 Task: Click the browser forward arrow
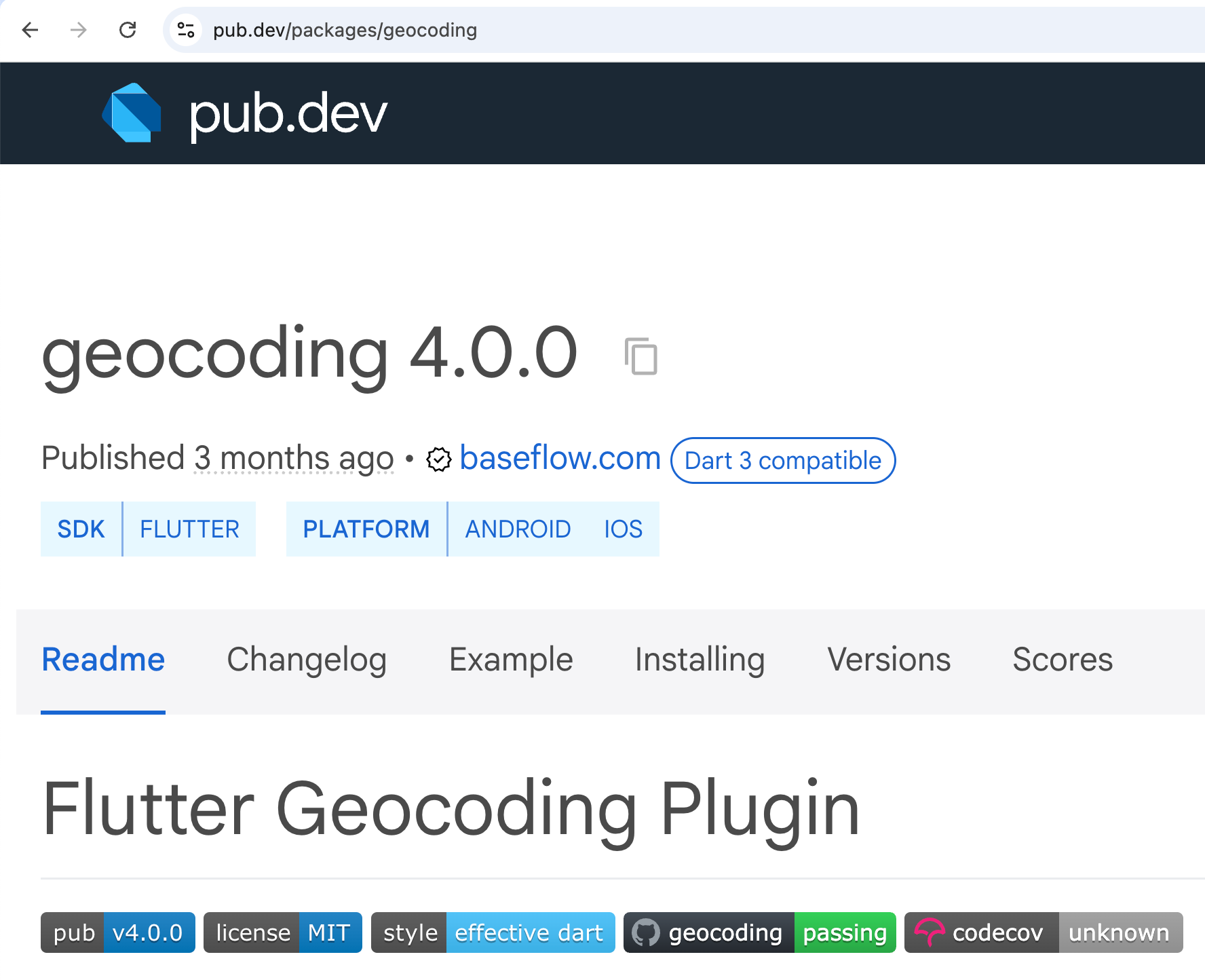coord(79,30)
